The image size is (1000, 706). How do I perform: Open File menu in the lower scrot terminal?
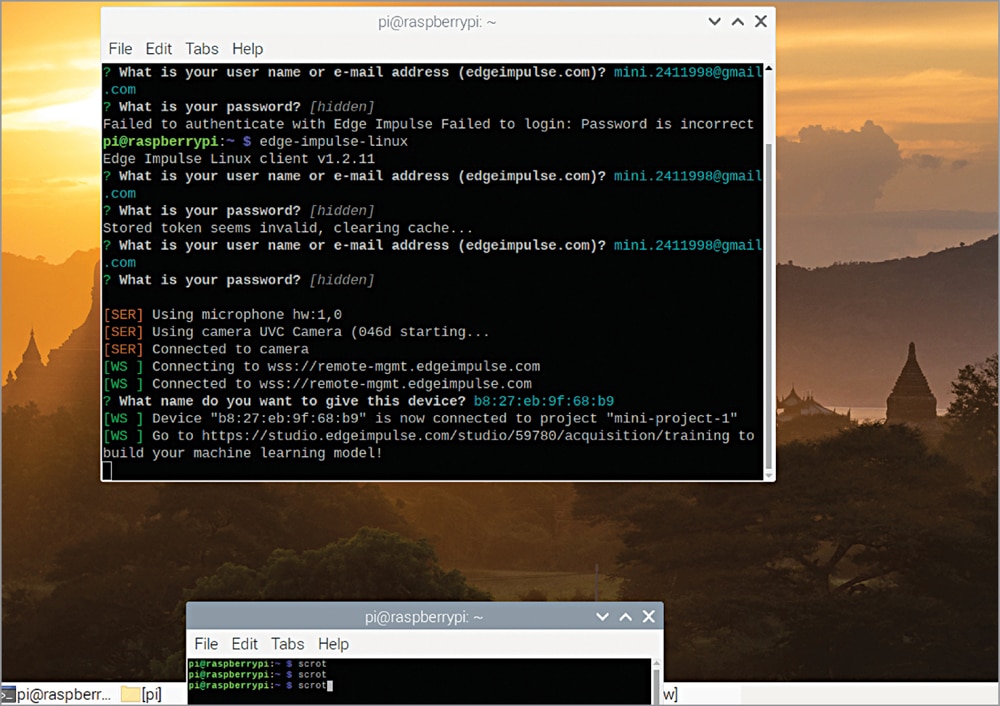pos(206,644)
